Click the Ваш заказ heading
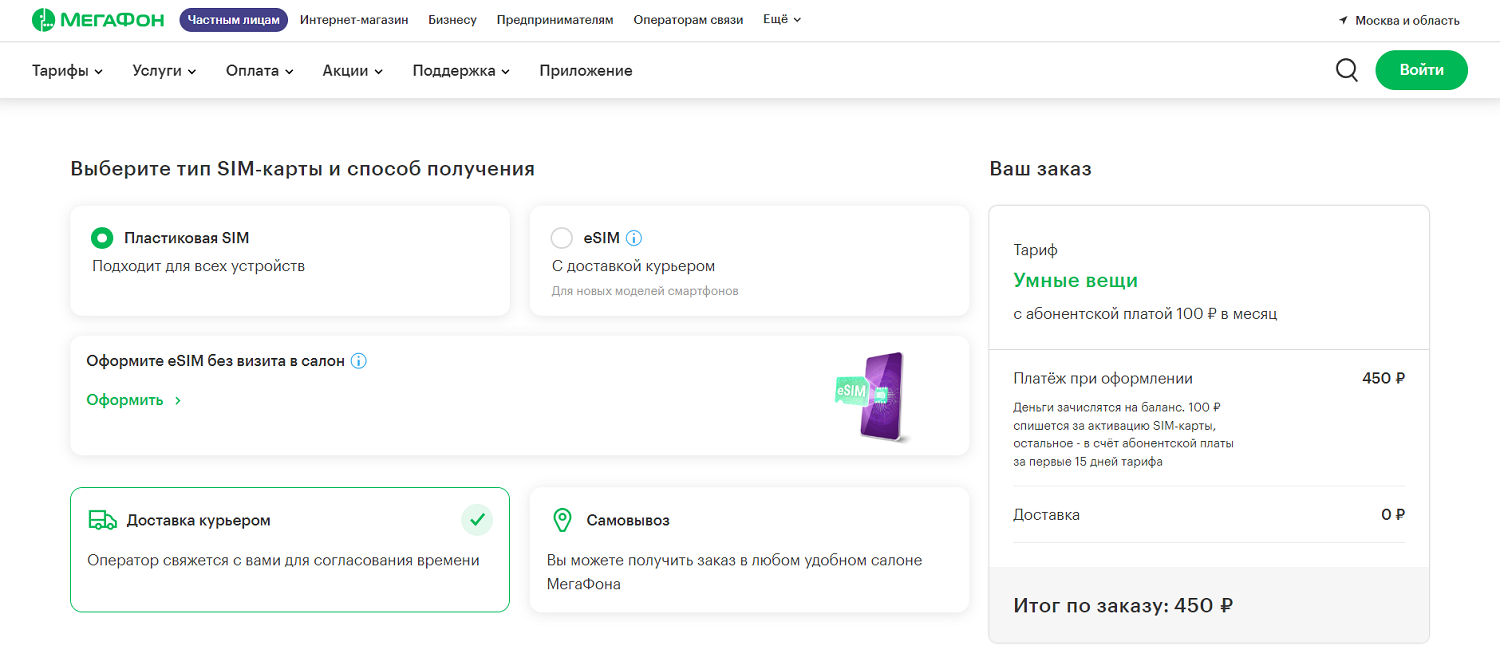1500x665 pixels. [x=1041, y=169]
